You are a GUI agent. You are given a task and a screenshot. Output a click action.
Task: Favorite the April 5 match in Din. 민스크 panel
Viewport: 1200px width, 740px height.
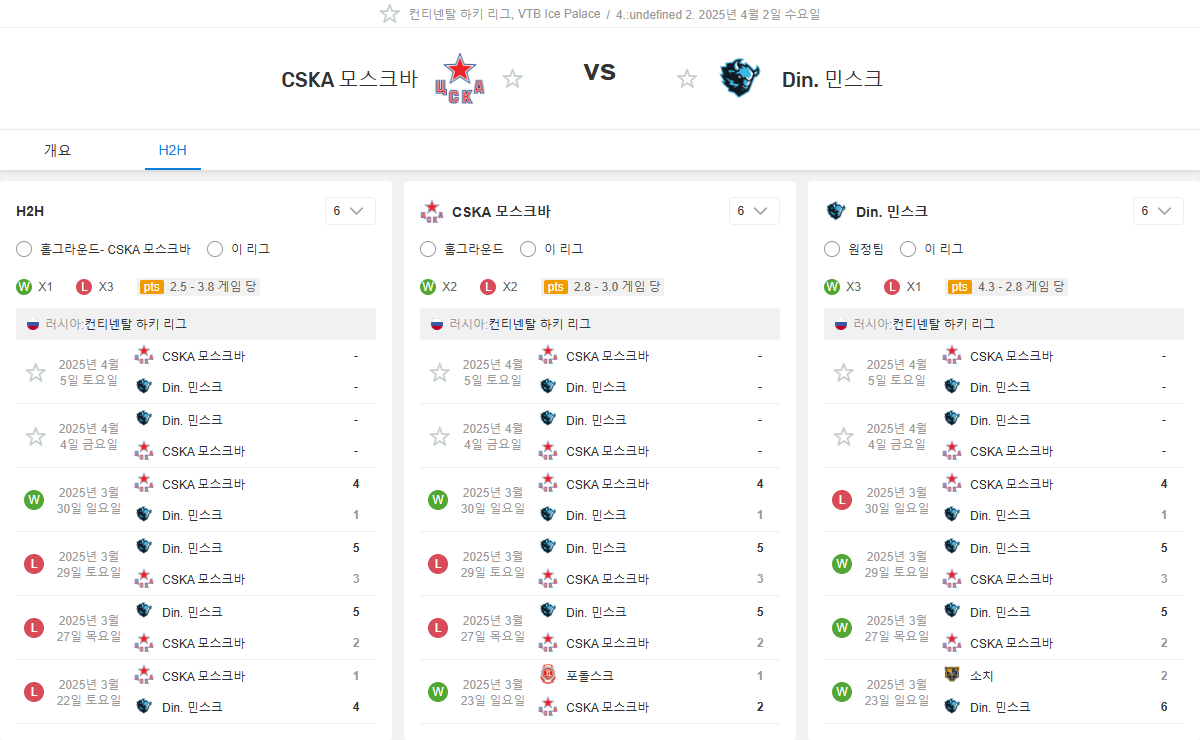844,373
